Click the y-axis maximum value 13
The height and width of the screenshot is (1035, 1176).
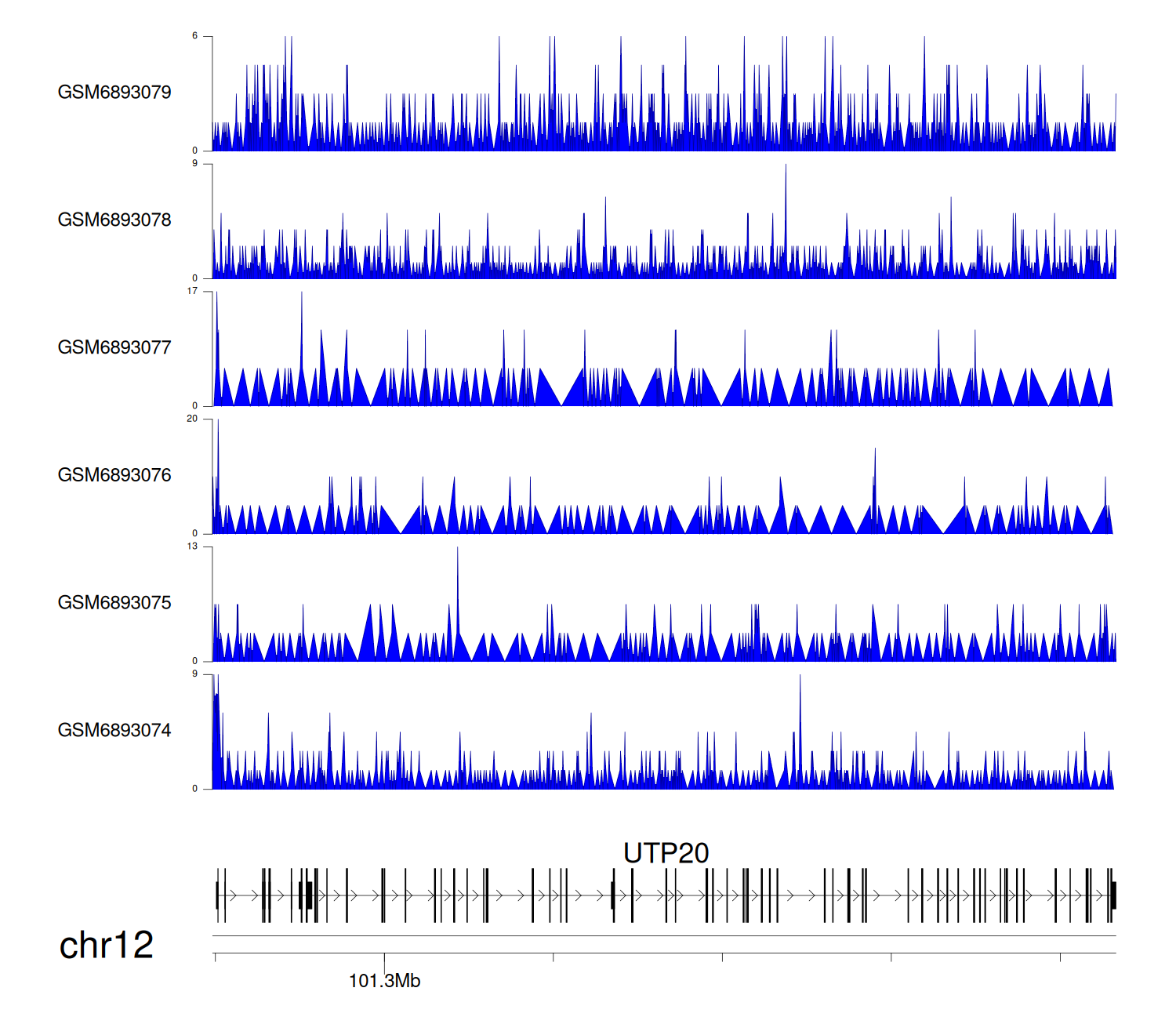tap(192, 547)
